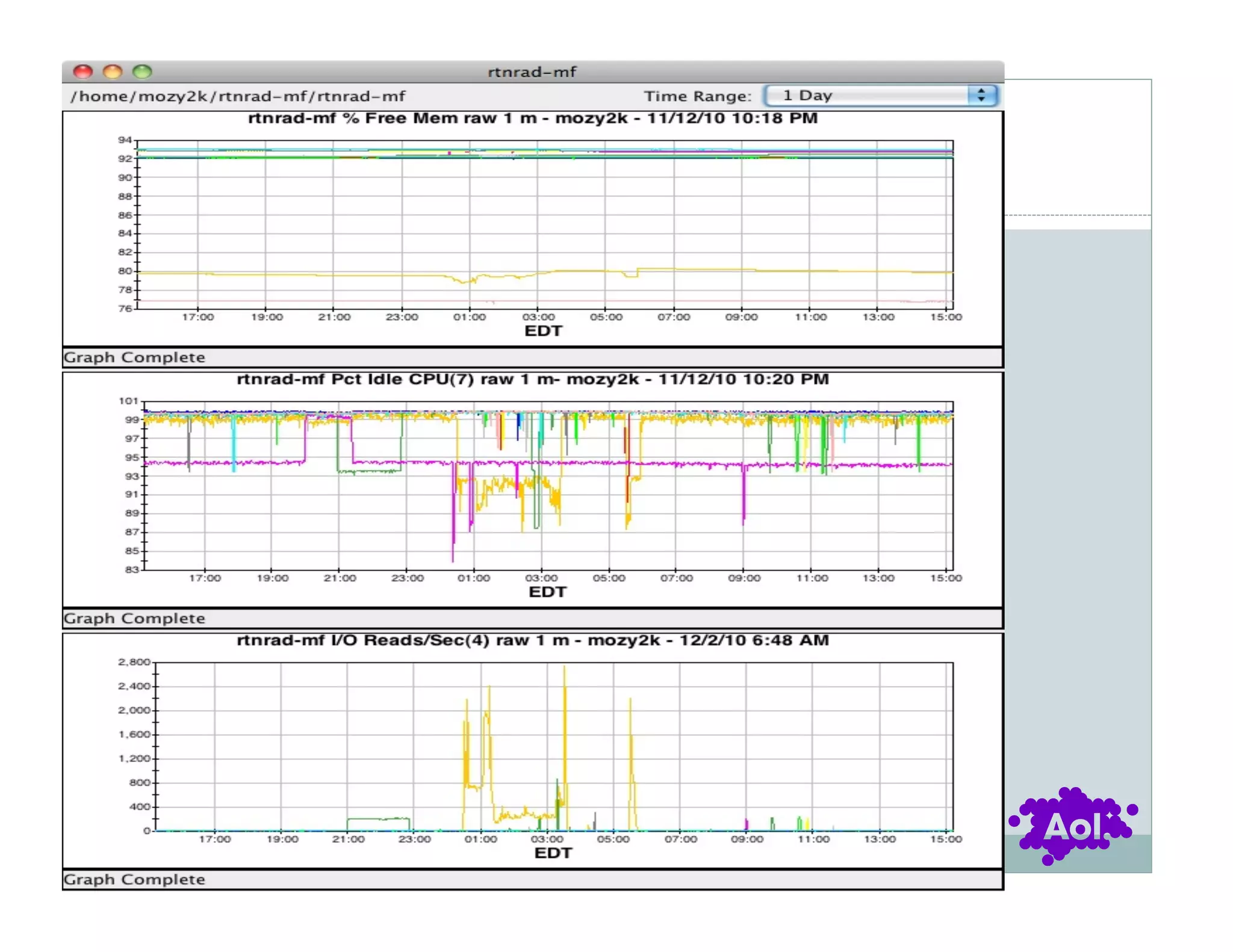The height and width of the screenshot is (952, 1233).
Task: Click the Time Range label
Action: tap(698, 96)
